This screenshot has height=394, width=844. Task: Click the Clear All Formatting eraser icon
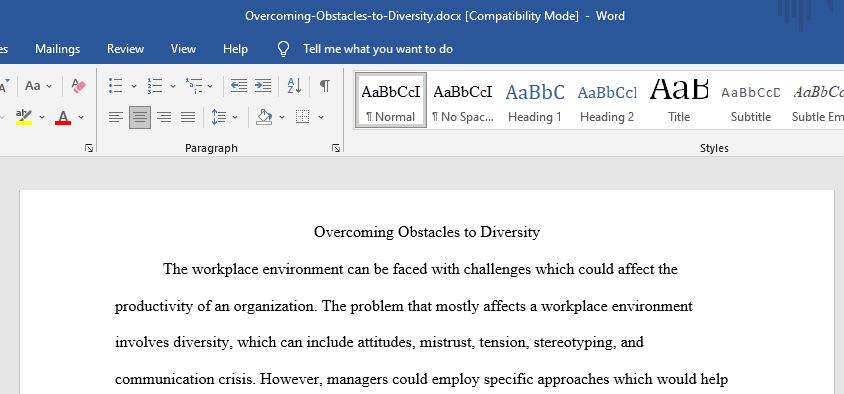pyautogui.click(x=79, y=86)
